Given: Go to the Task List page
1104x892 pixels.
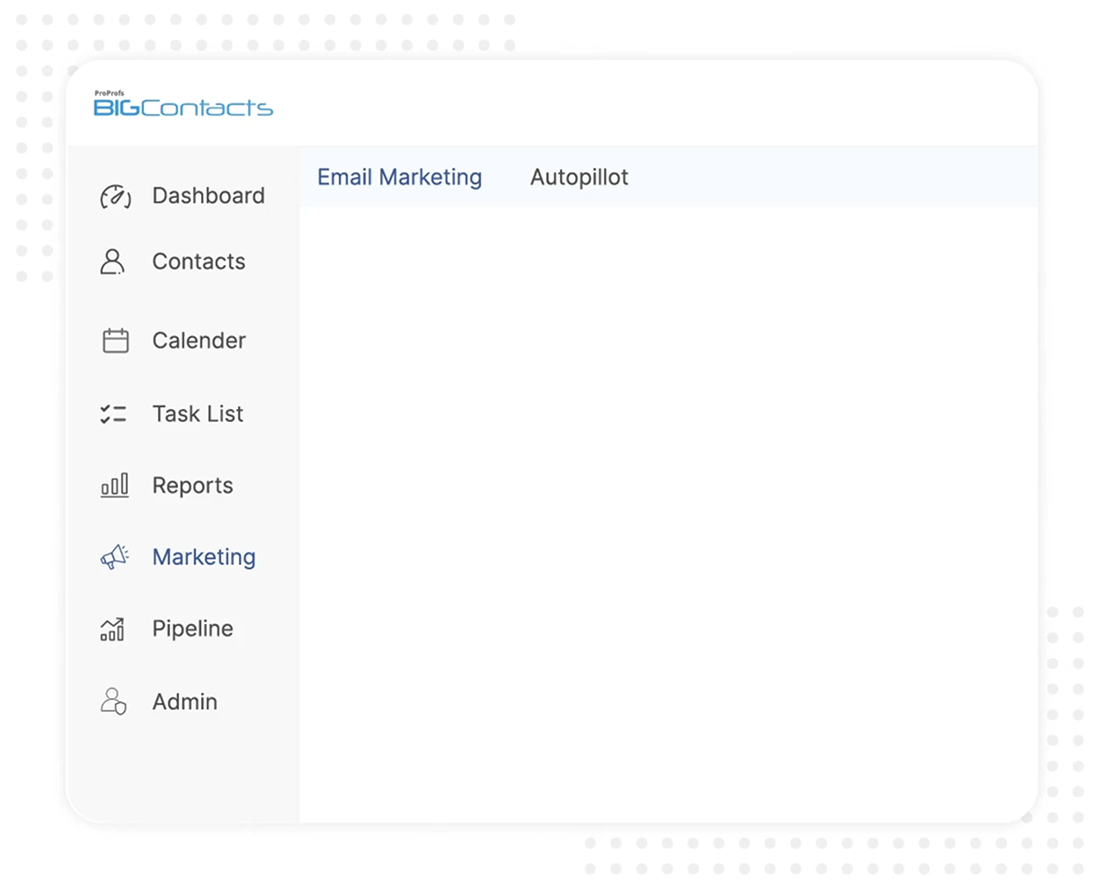Looking at the screenshot, I should point(197,413).
